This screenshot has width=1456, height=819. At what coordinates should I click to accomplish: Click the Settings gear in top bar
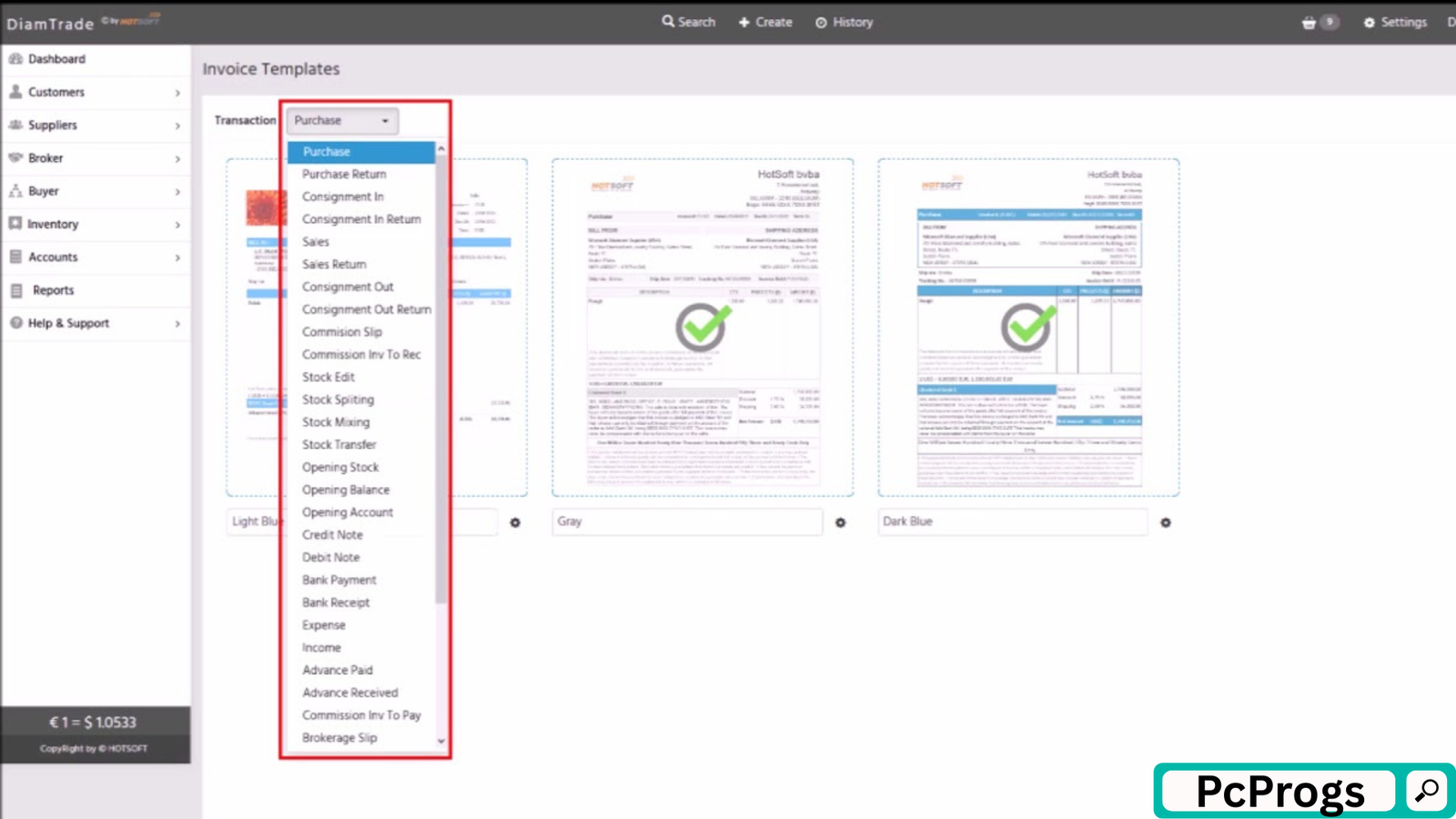1369,22
